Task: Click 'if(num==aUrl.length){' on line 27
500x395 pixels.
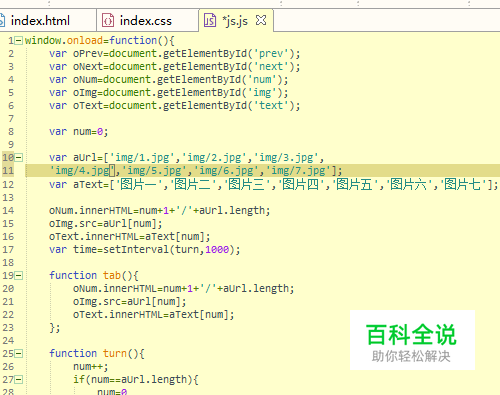Action: pos(136,380)
